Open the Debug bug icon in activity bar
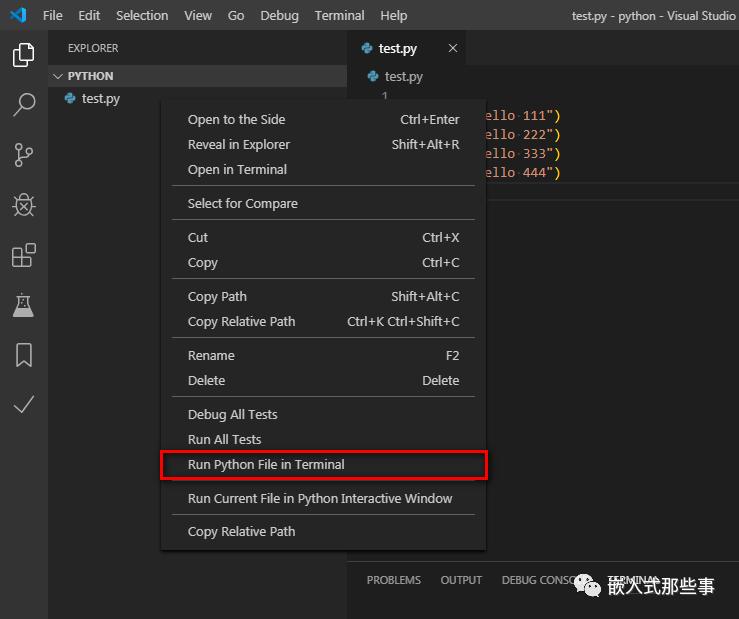 24,205
